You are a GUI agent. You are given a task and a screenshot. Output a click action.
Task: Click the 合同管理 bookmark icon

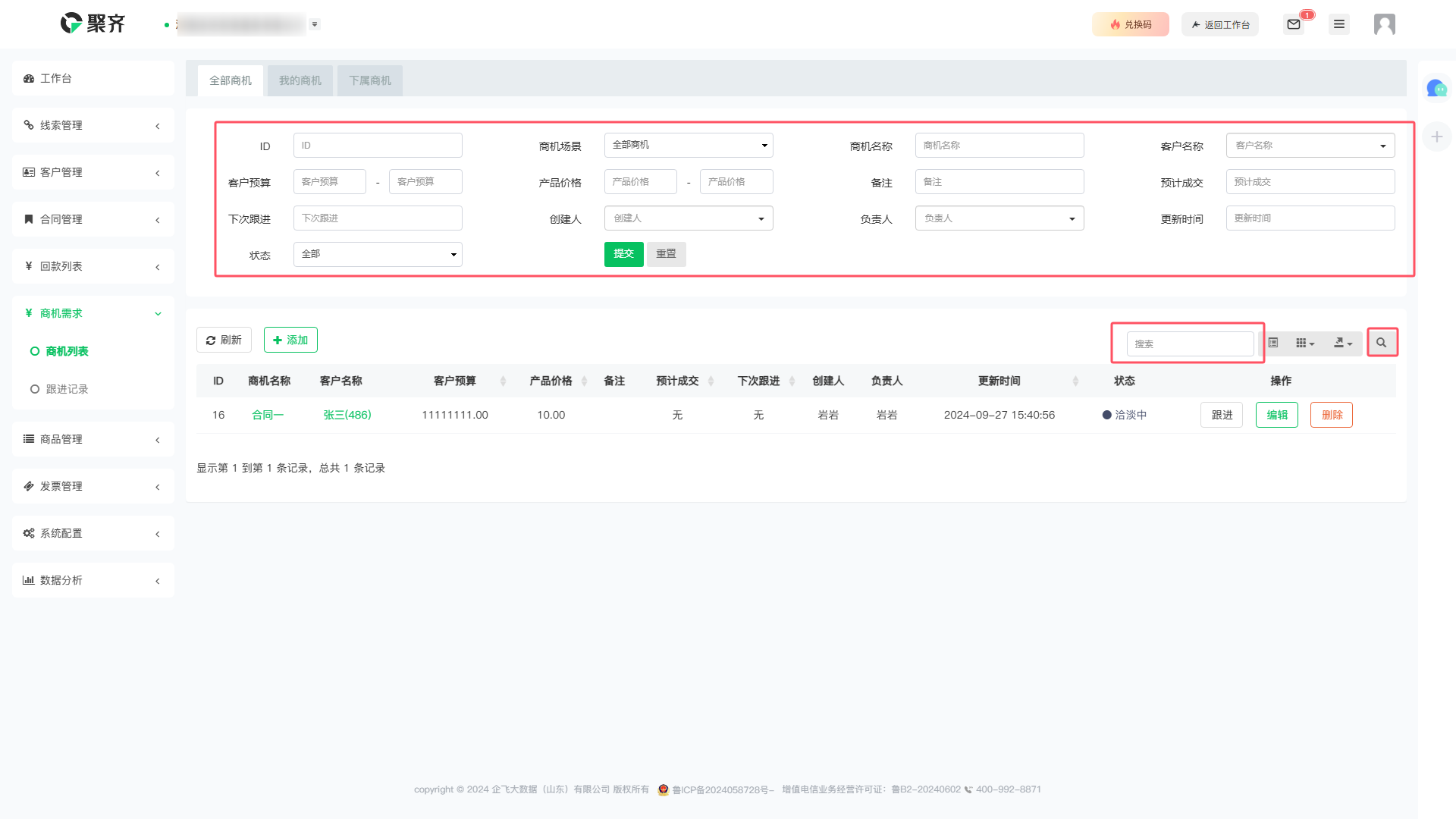tap(29, 219)
